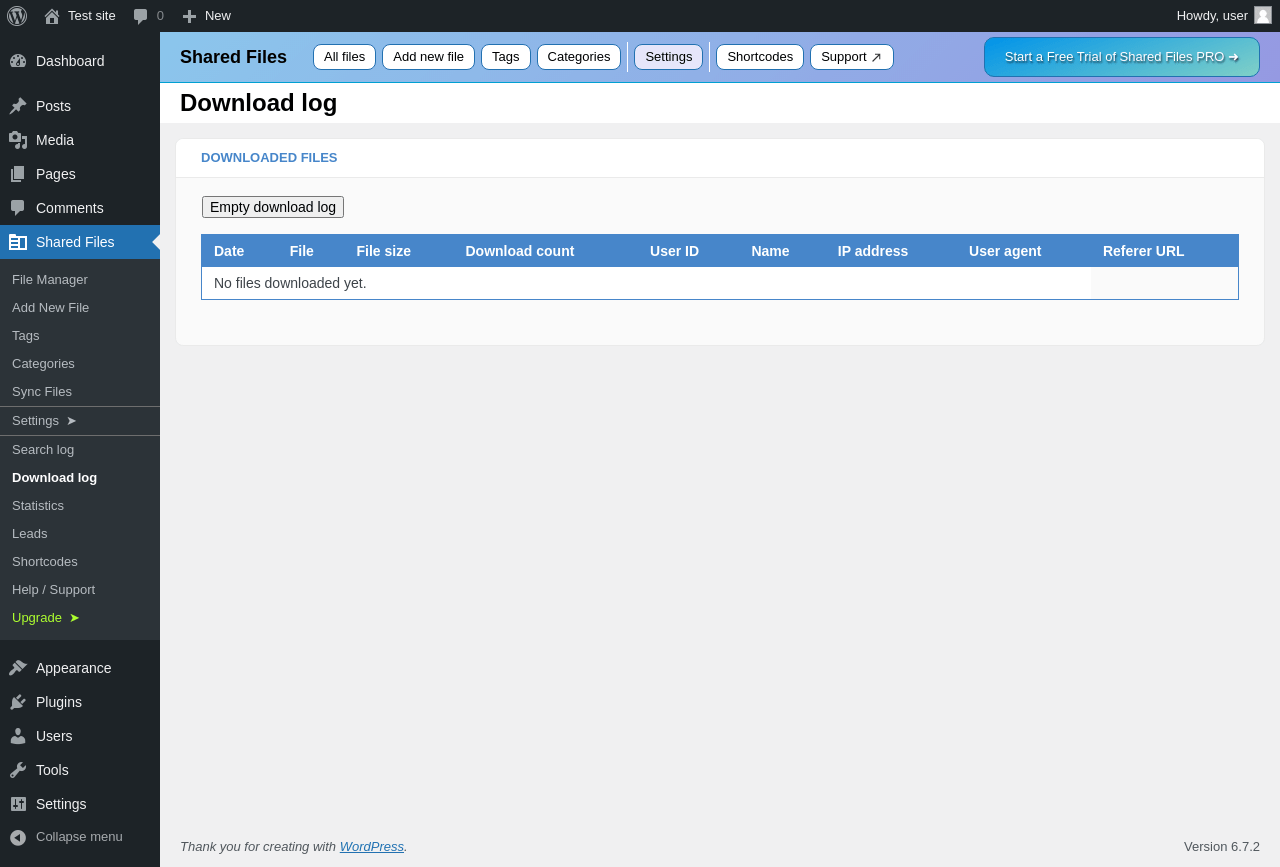Click the Plugins plug icon
Viewport: 1280px width, 867px height.
(18, 702)
